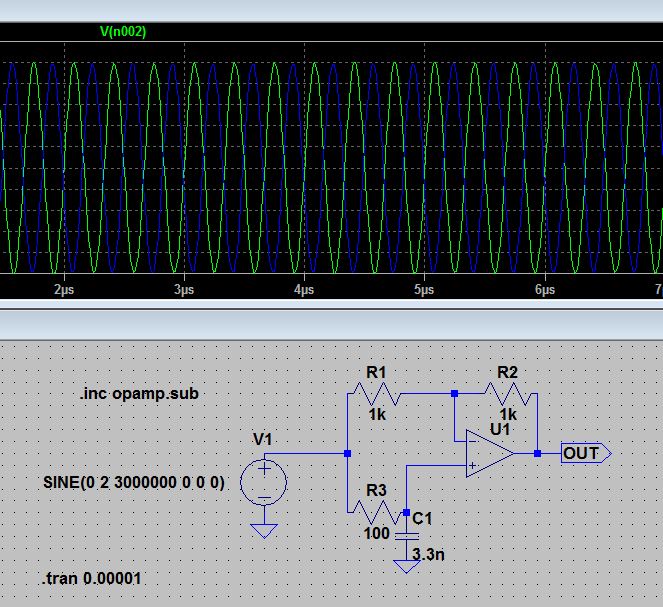Click the .inc opamp.sub directive
The width and height of the screenshot is (663, 607).
[x=139, y=394]
